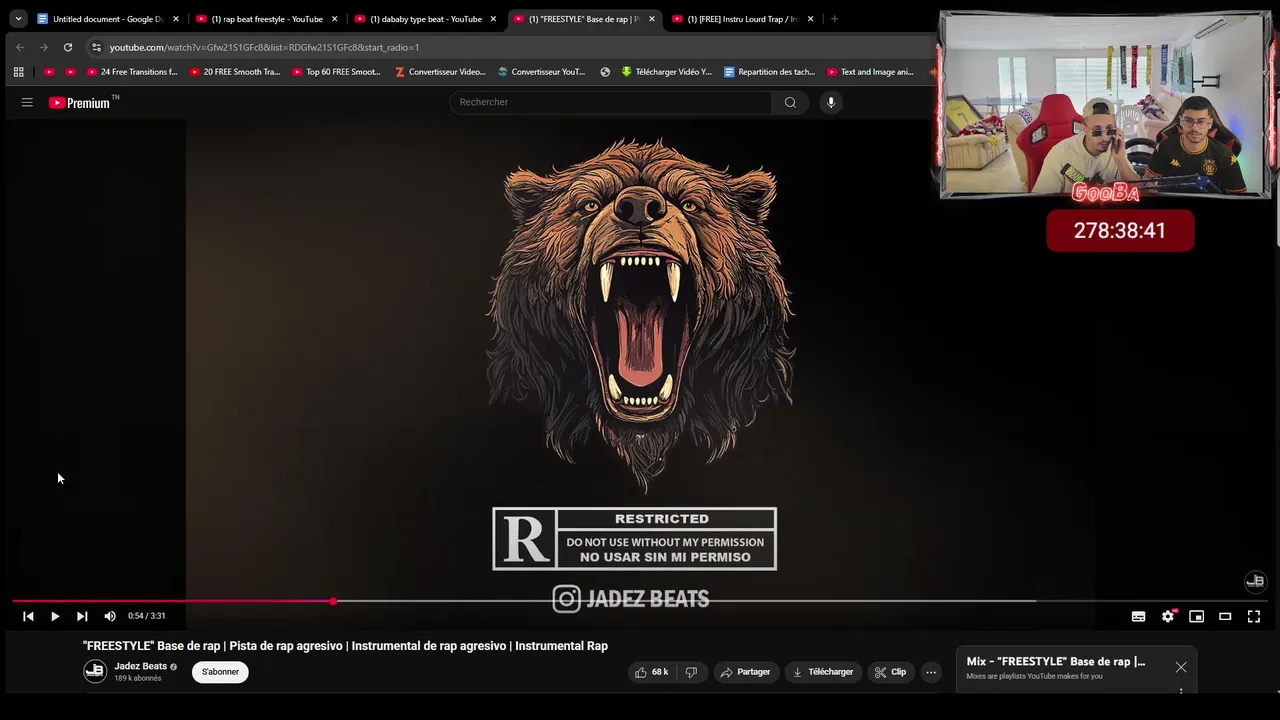Share the video via Partager
The height and width of the screenshot is (720, 1280).
[746, 672]
